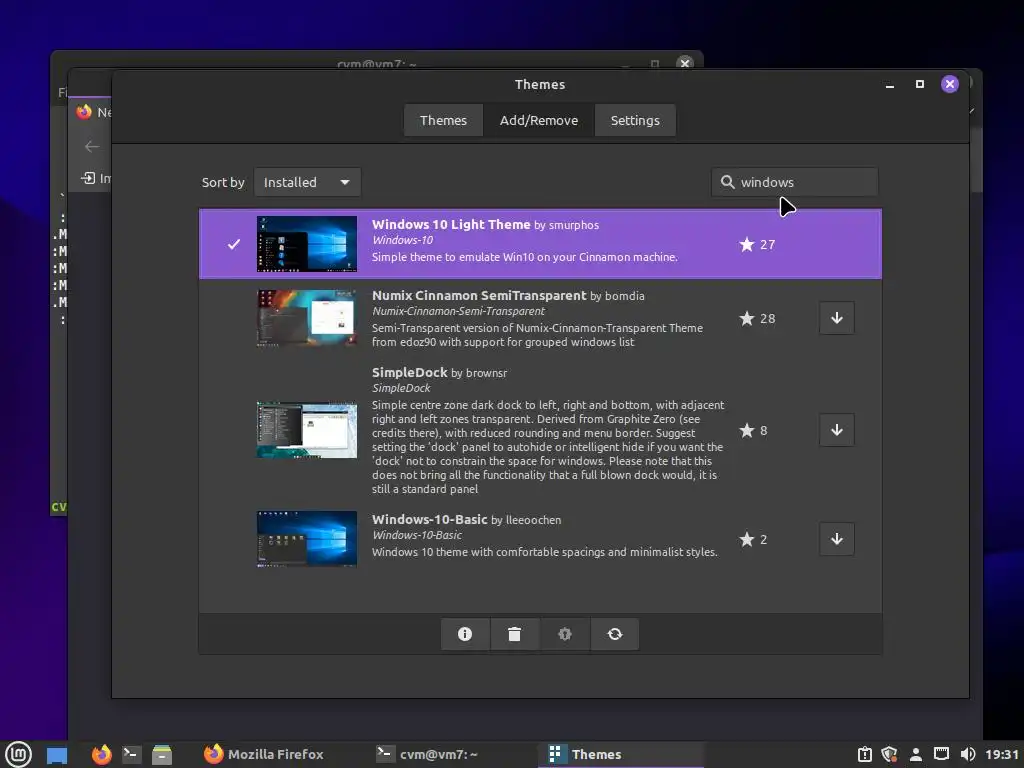Screen dimensions: 1024x768
Task: Click the Windows-10-Basic theme thumbnail
Action: (307, 539)
